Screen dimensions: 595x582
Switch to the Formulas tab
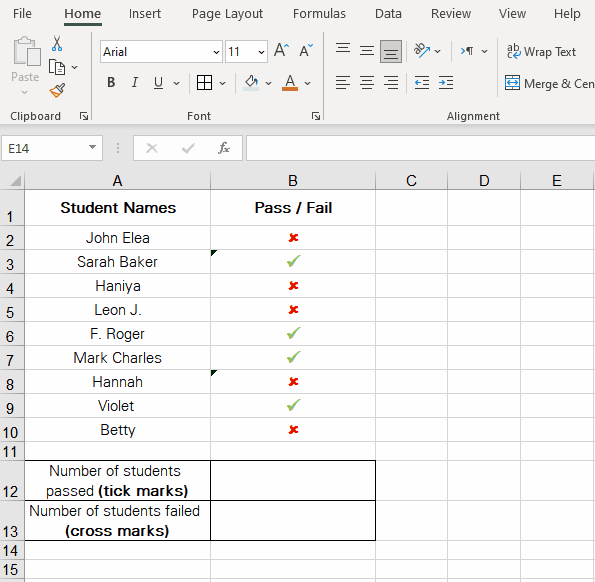[x=319, y=14]
